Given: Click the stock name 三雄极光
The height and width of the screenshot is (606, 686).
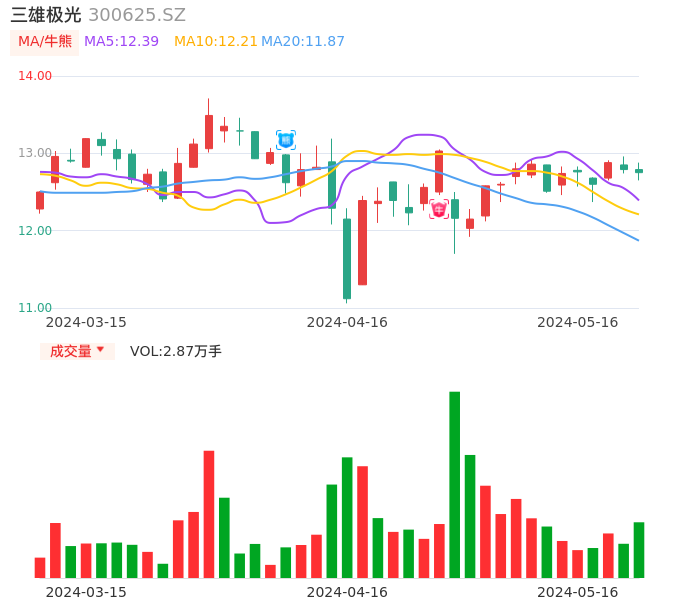Looking at the screenshot, I should point(46,15).
